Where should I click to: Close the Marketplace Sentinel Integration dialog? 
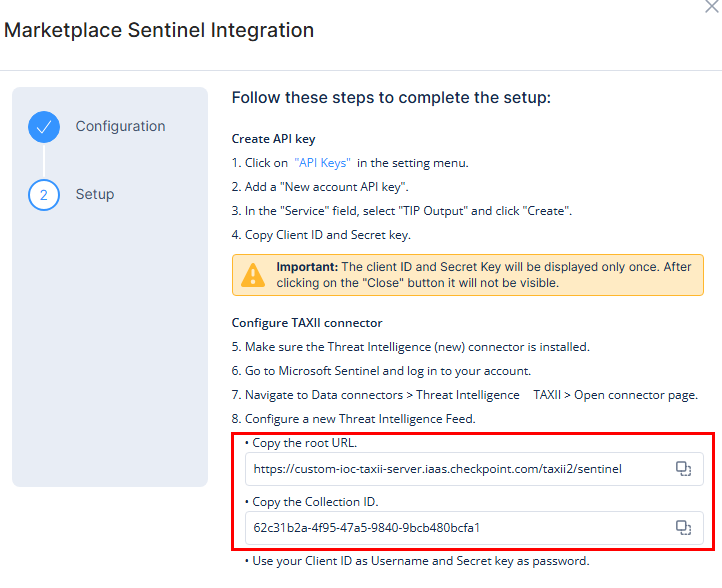pos(712,6)
